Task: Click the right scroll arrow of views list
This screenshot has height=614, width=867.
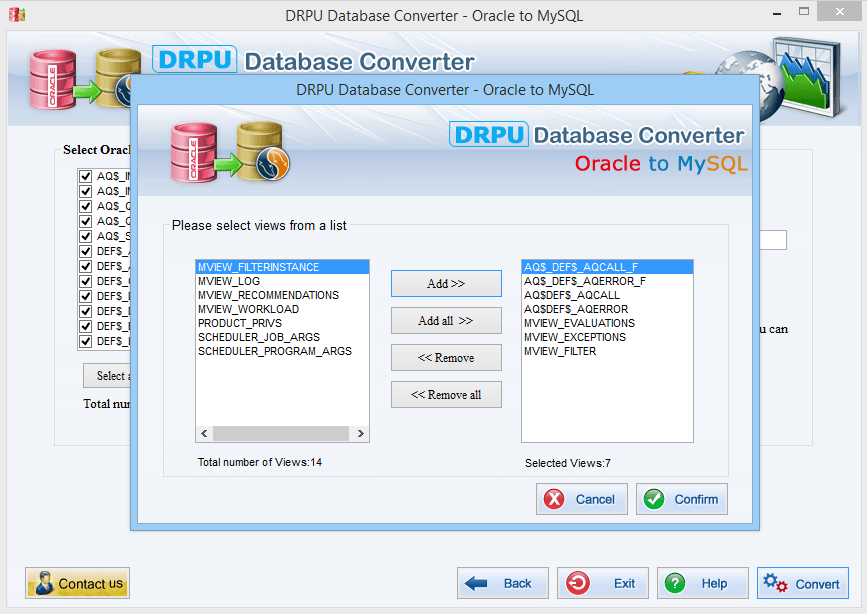Action: [x=361, y=433]
